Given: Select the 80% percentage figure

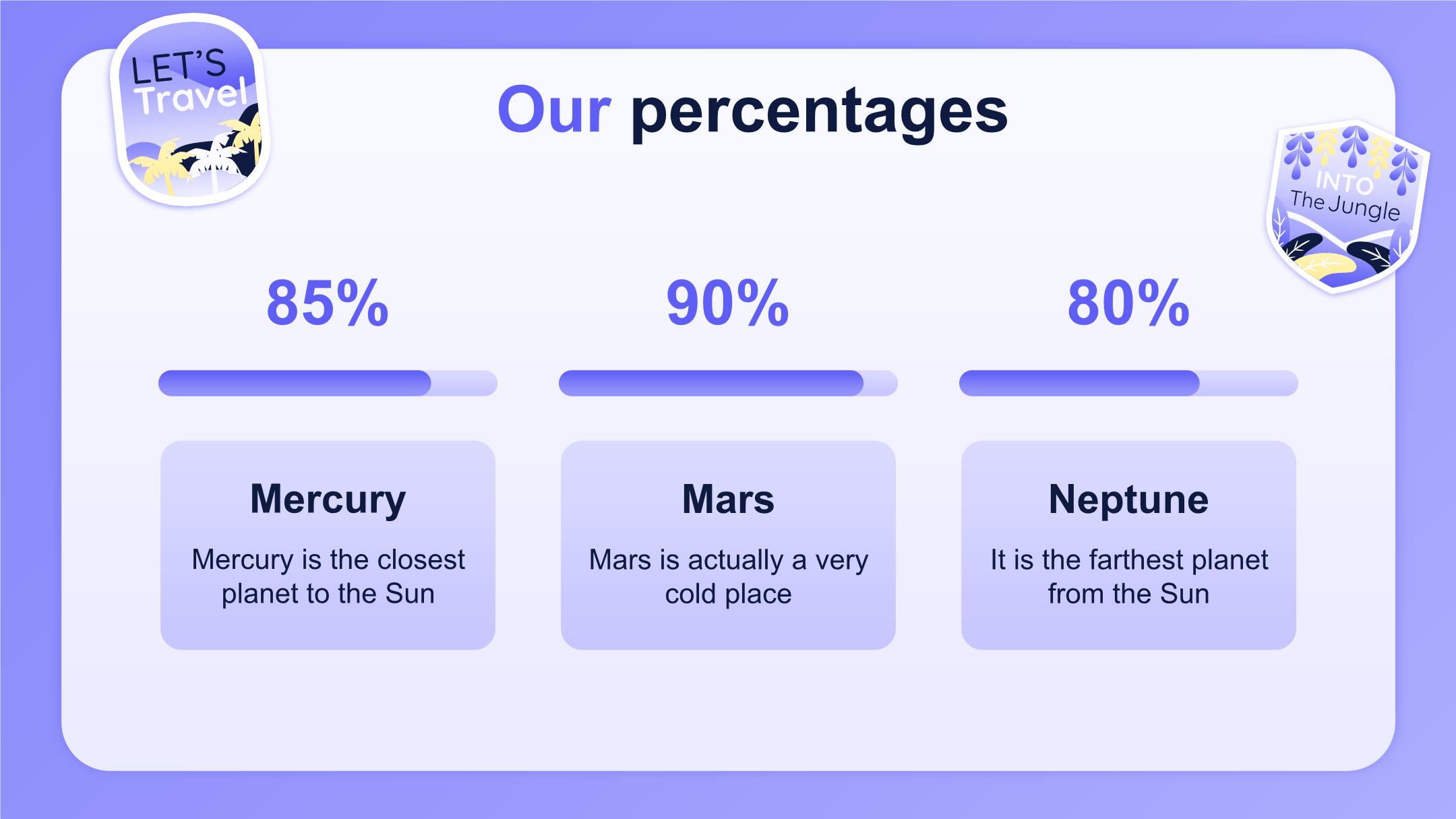Looking at the screenshot, I should (1128, 303).
